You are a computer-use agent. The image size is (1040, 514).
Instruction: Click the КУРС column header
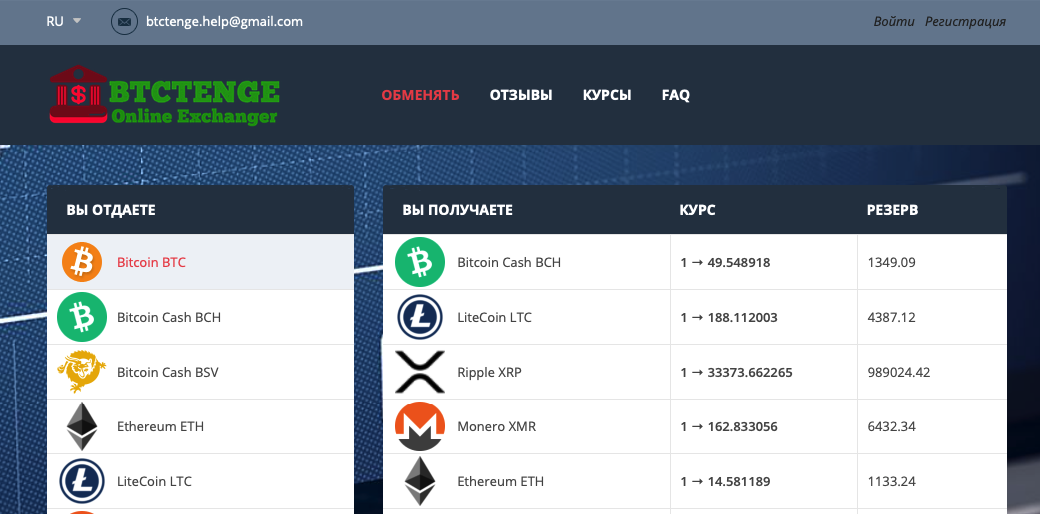point(697,210)
